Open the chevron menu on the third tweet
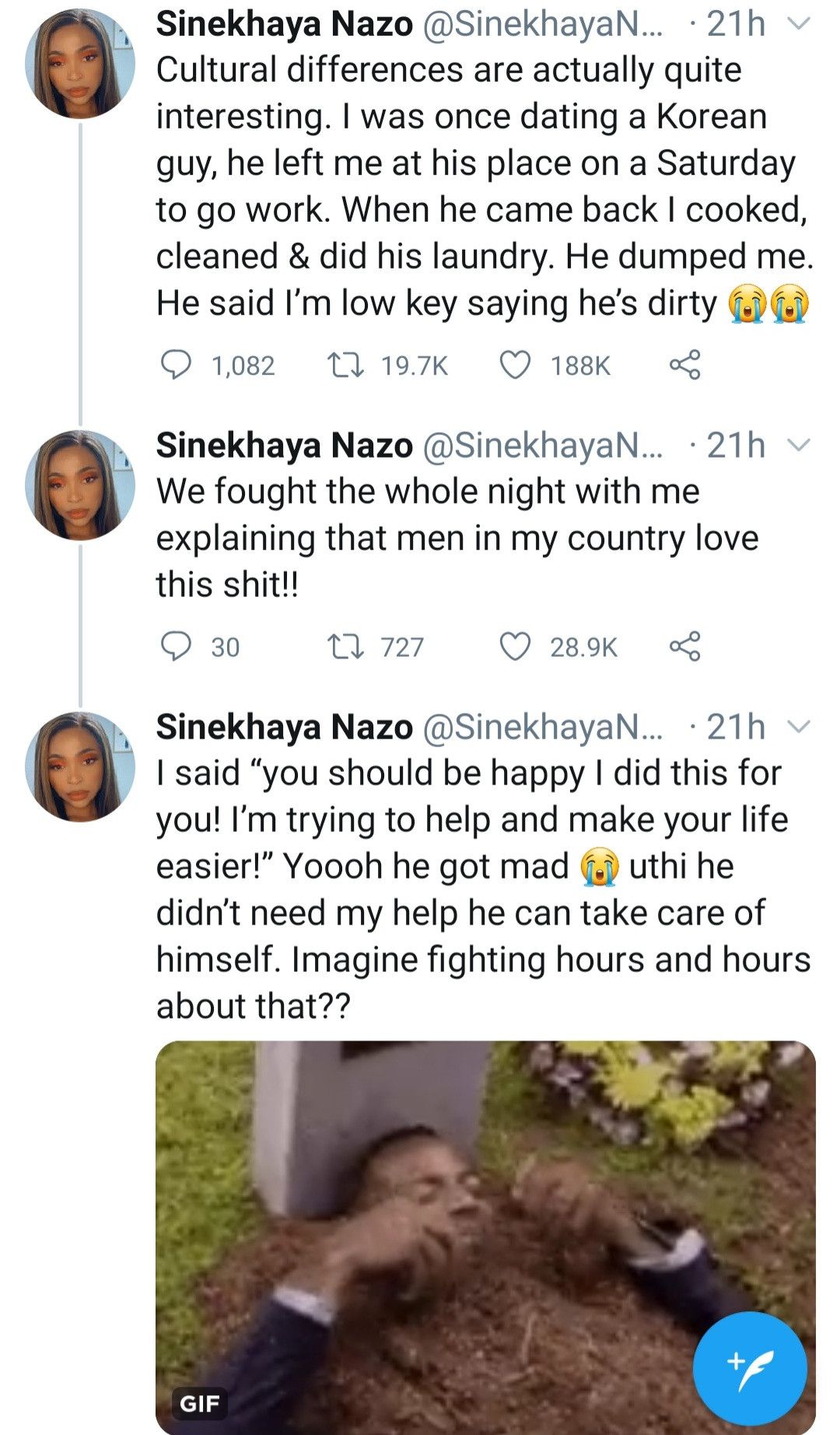Image resolution: width=840 pixels, height=1435 pixels. click(x=799, y=727)
